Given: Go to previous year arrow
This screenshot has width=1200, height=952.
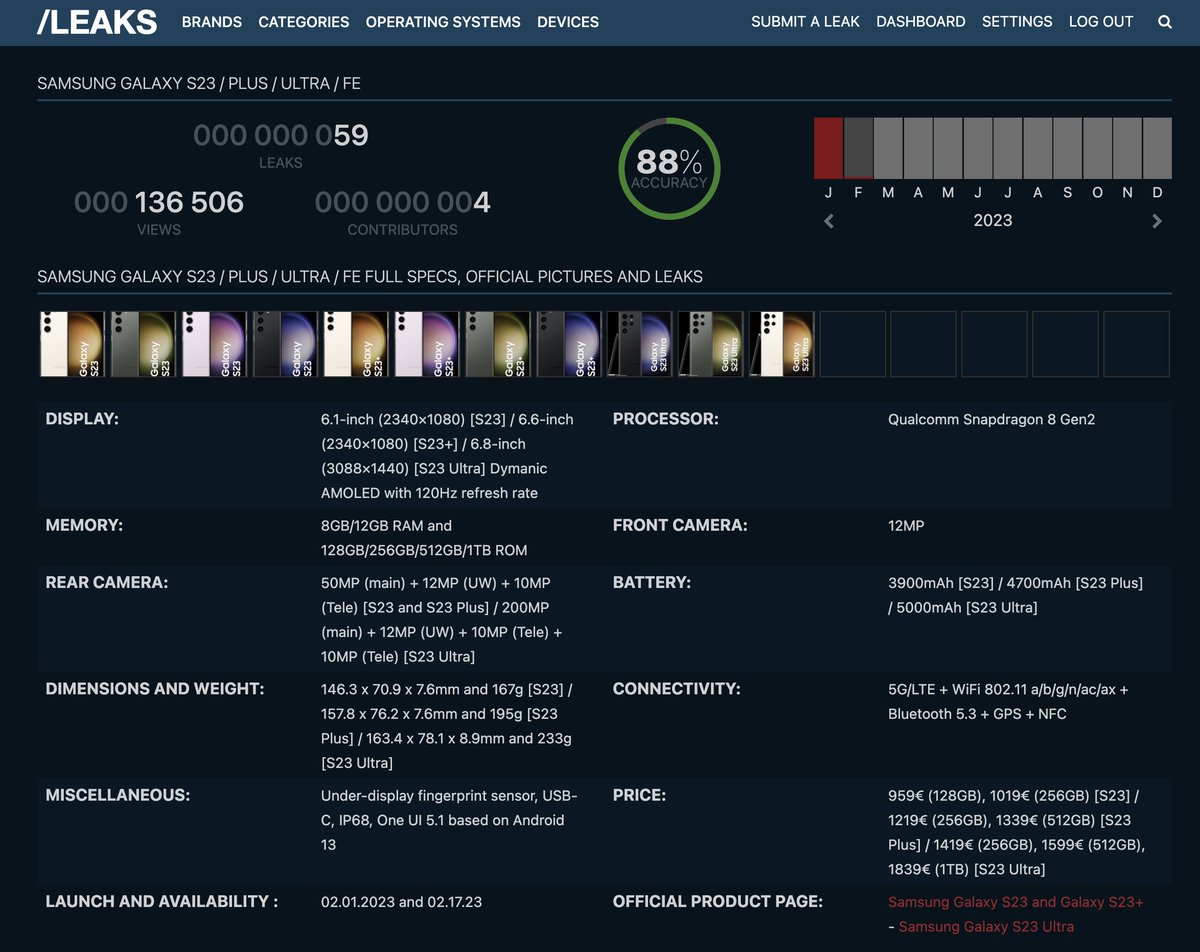Looking at the screenshot, I should tap(829, 221).
